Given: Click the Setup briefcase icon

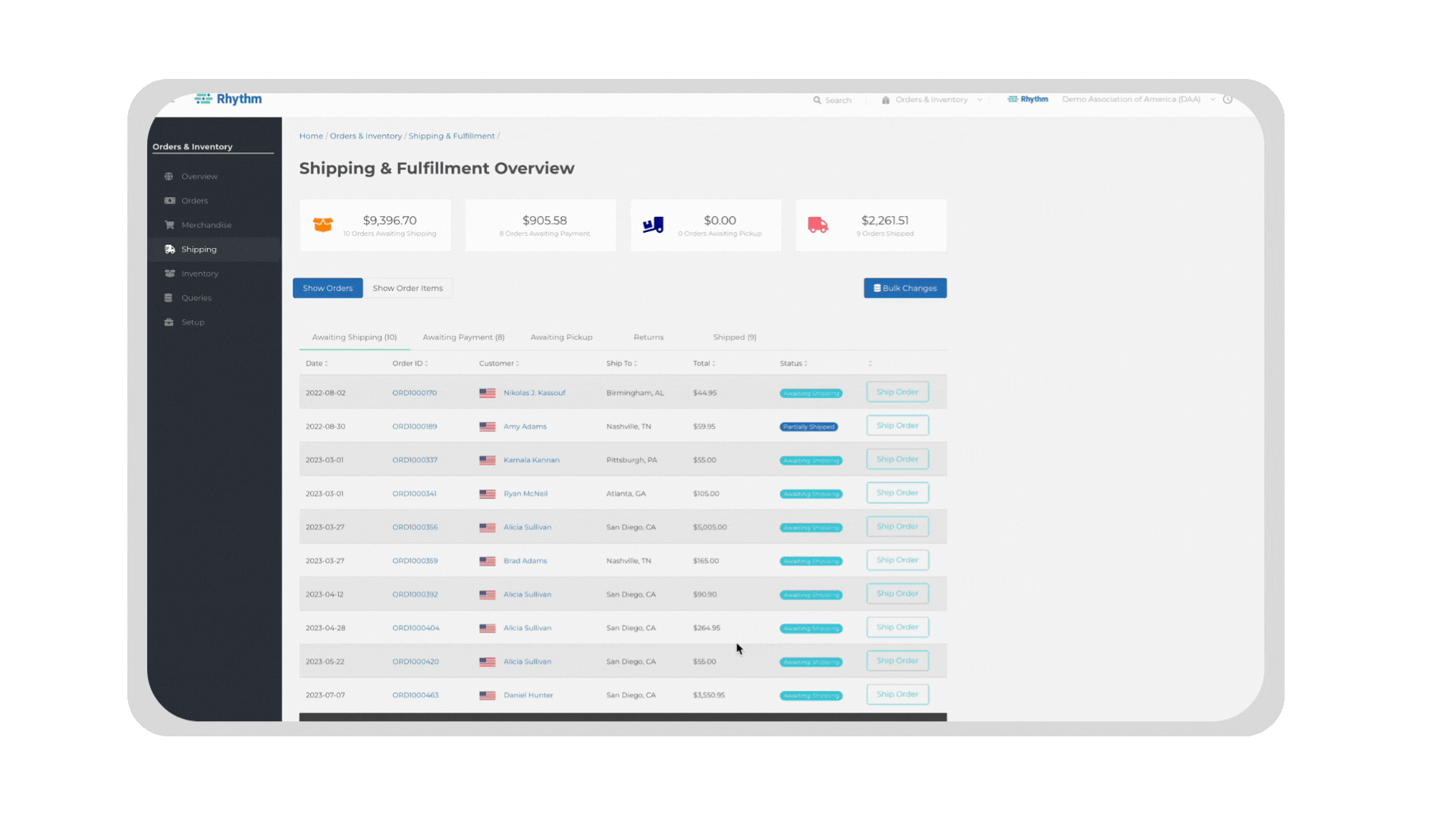Looking at the screenshot, I should coord(169,322).
